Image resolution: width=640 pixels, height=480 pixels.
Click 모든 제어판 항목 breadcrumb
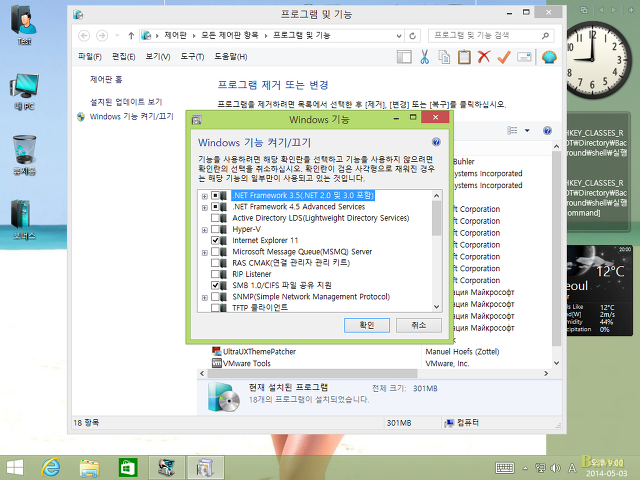coord(230,36)
